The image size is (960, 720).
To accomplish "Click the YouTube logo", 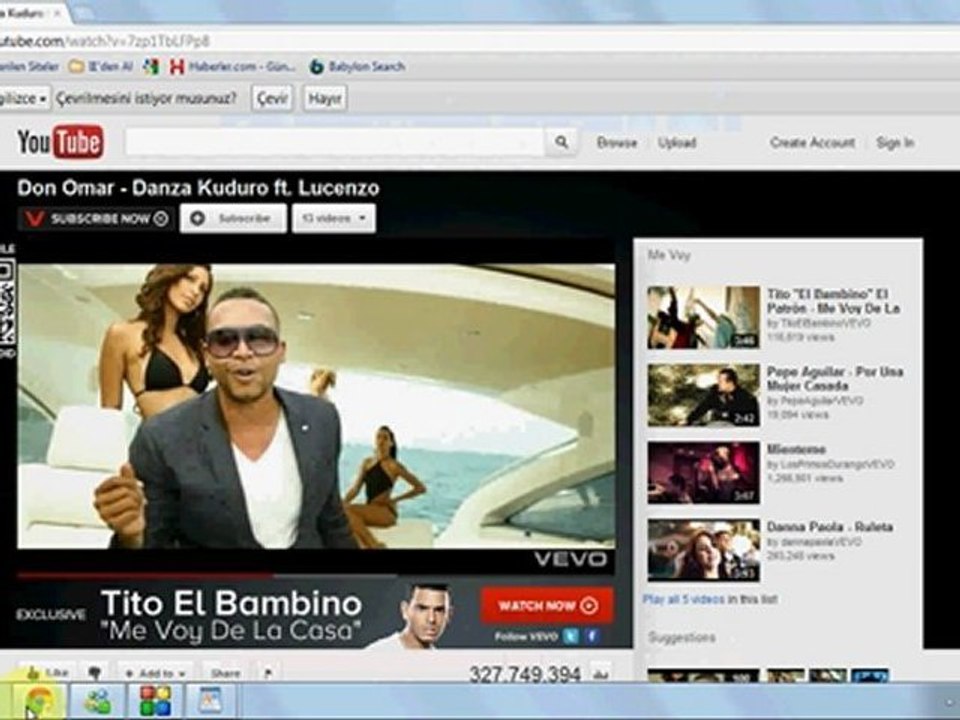I will 60,141.
